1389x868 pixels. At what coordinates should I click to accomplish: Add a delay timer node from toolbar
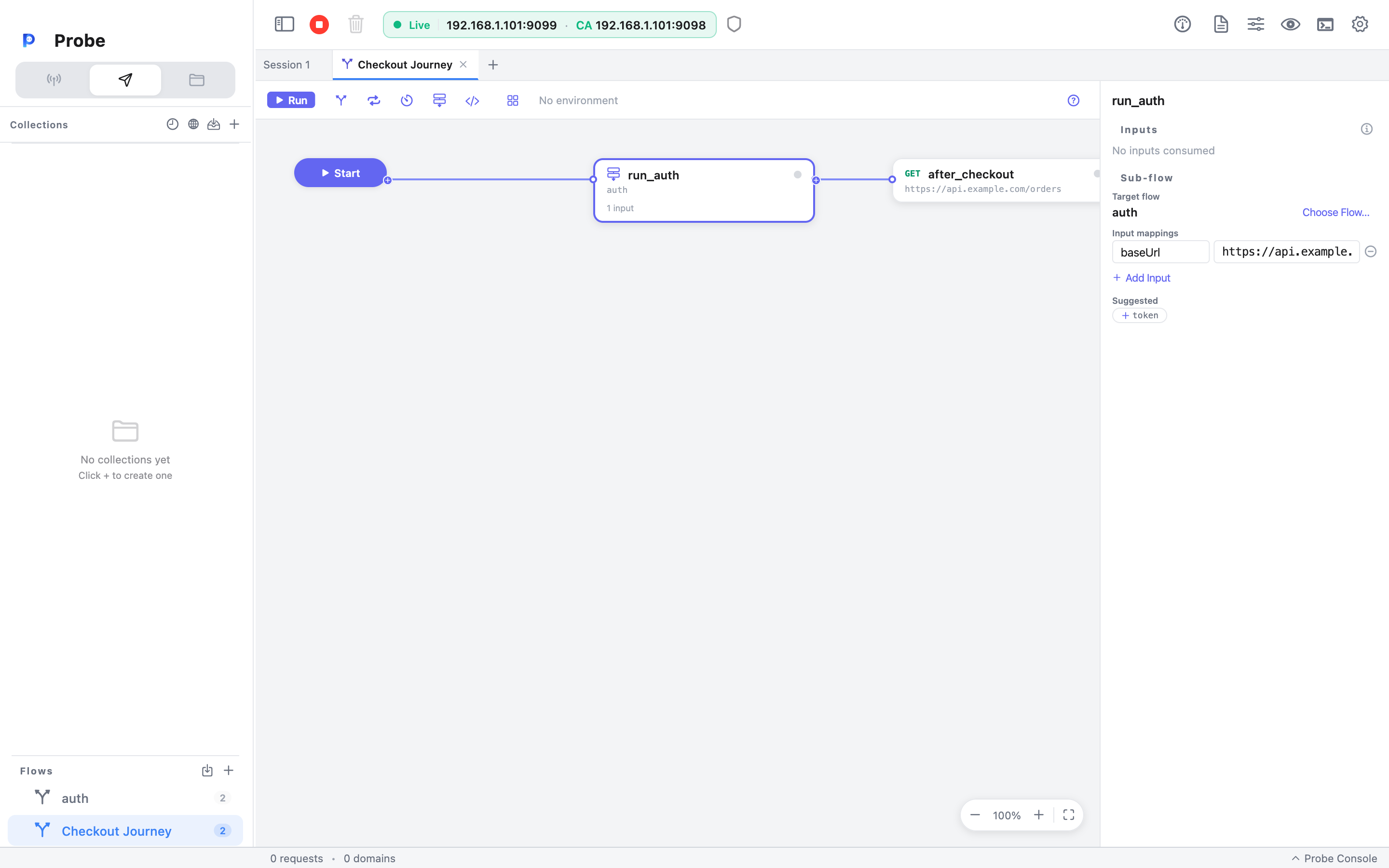click(407, 100)
